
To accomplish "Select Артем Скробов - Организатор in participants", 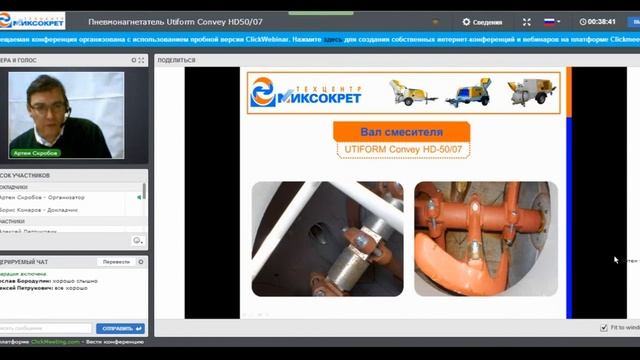I will tap(42, 197).
